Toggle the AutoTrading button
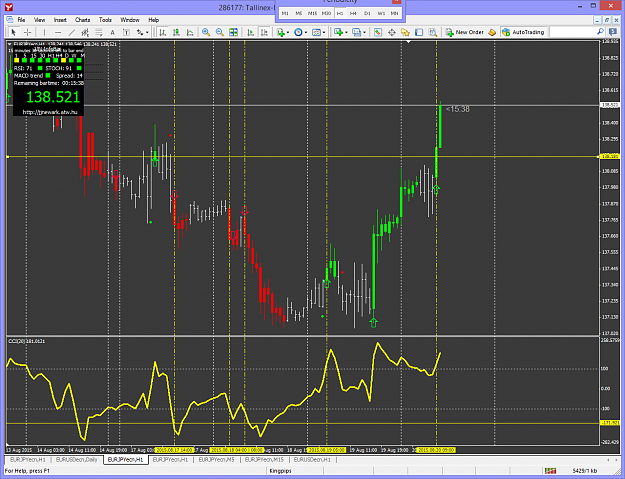The width and height of the screenshot is (625, 479). click(x=523, y=32)
